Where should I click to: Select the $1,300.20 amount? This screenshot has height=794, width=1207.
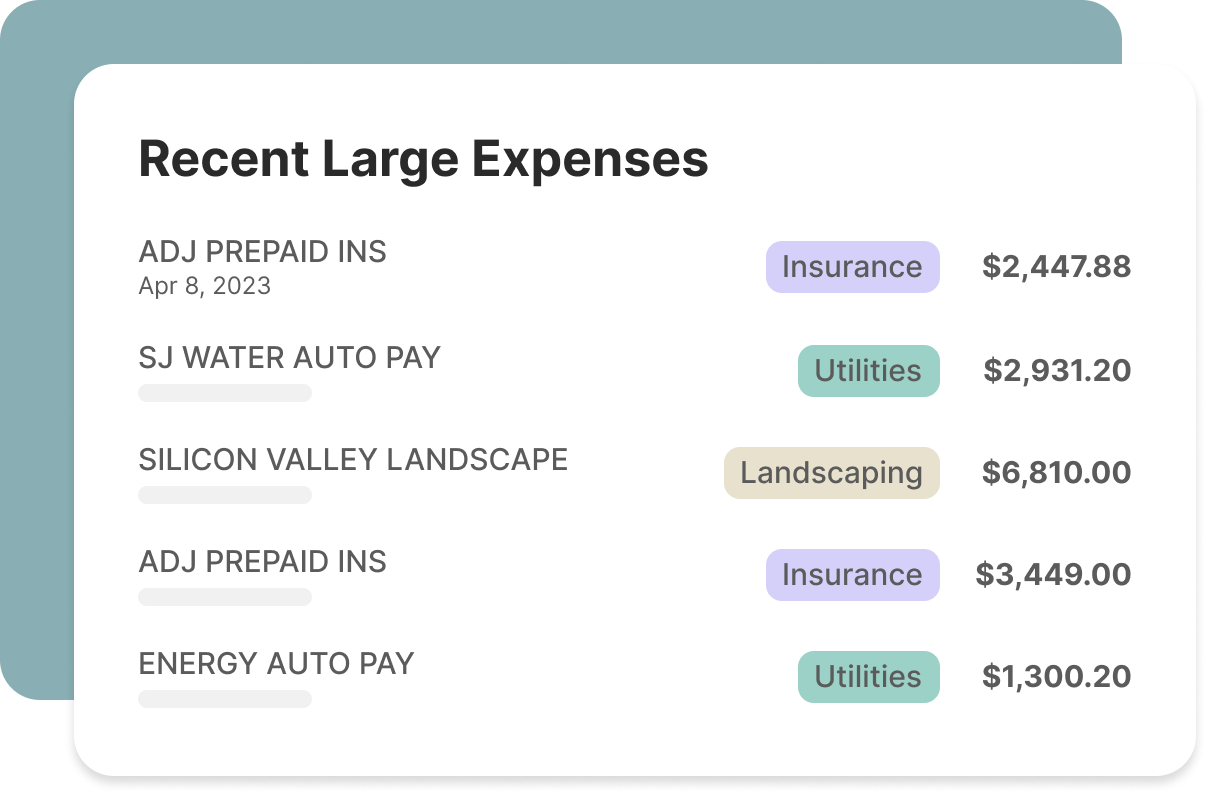coord(1056,677)
